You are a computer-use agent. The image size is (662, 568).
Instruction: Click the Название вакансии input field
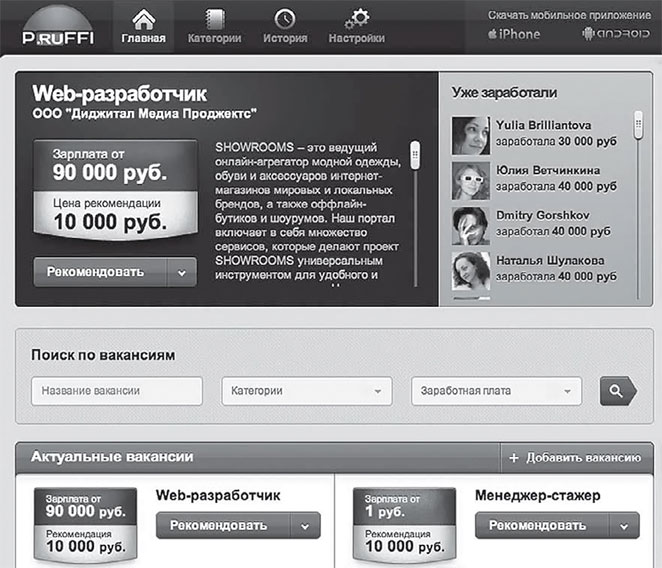(x=117, y=391)
